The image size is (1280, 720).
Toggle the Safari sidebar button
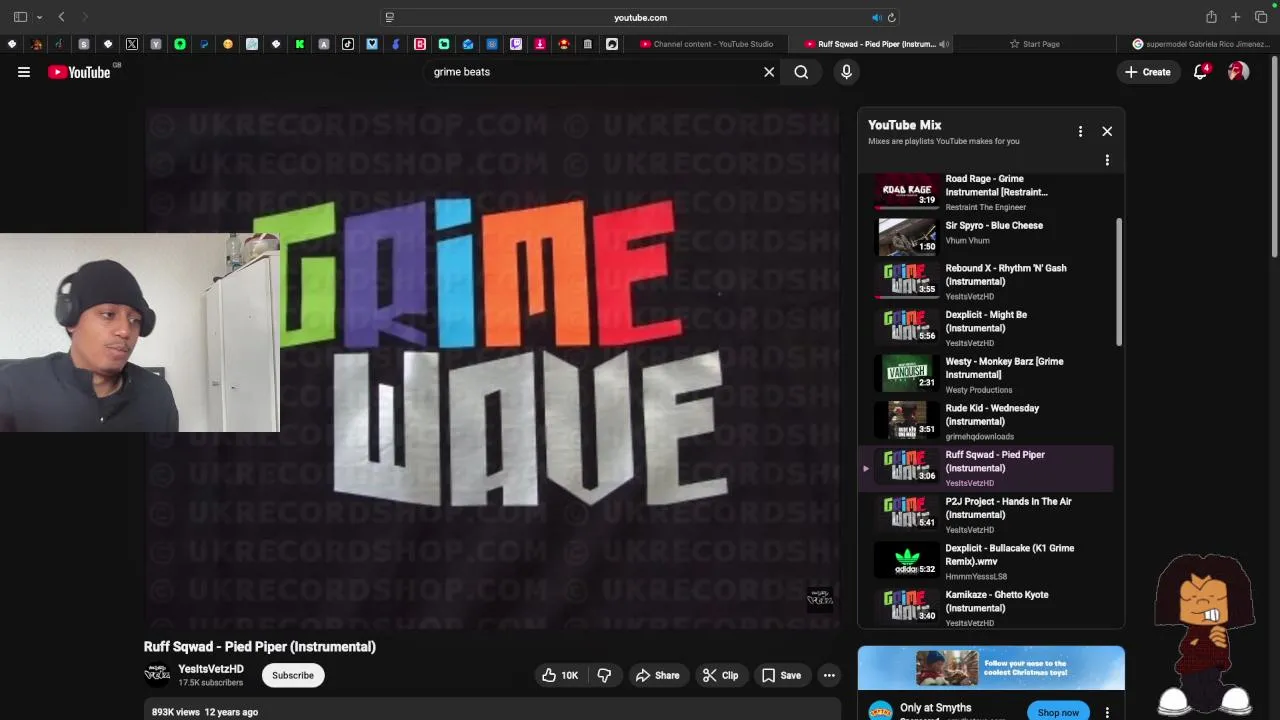(x=20, y=17)
